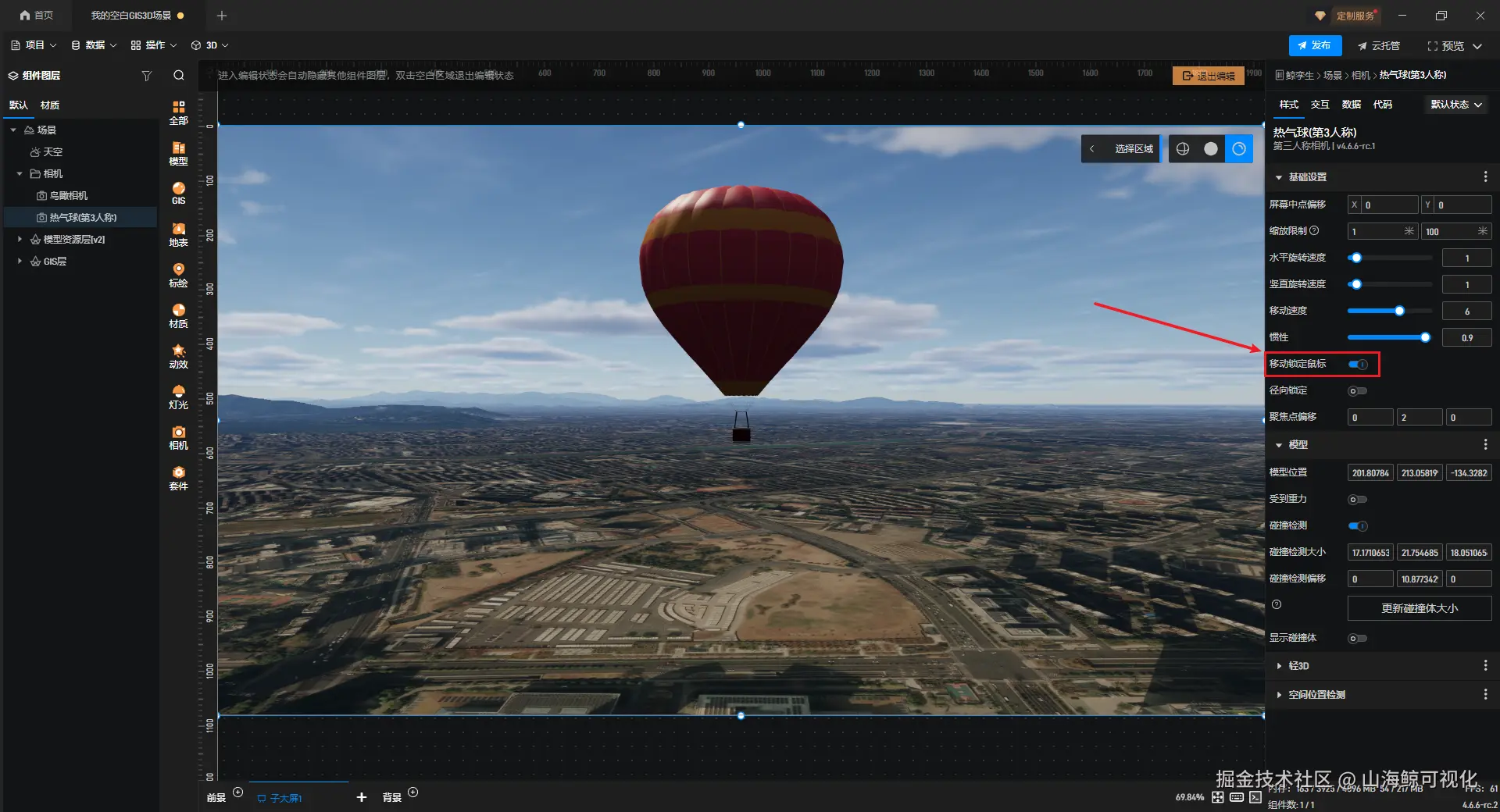This screenshot has width=1500, height=812.
Task: Switch to the 代码 tab
Action: [1383, 105]
